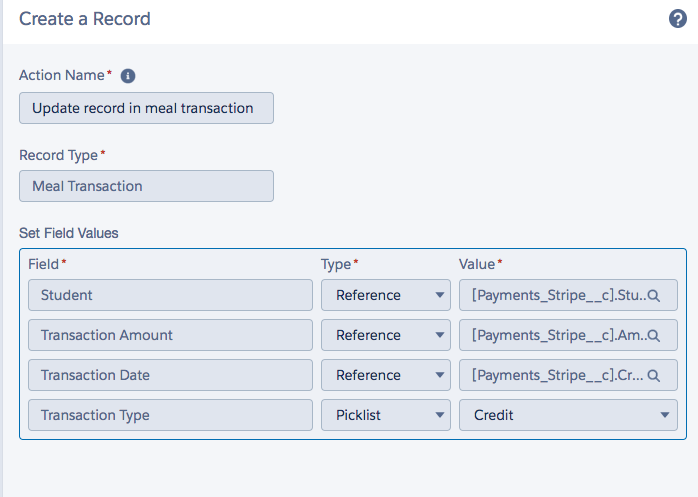This screenshot has height=497, width=698.
Task: Expand the Credit value dropdown
Action: point(567,415)
